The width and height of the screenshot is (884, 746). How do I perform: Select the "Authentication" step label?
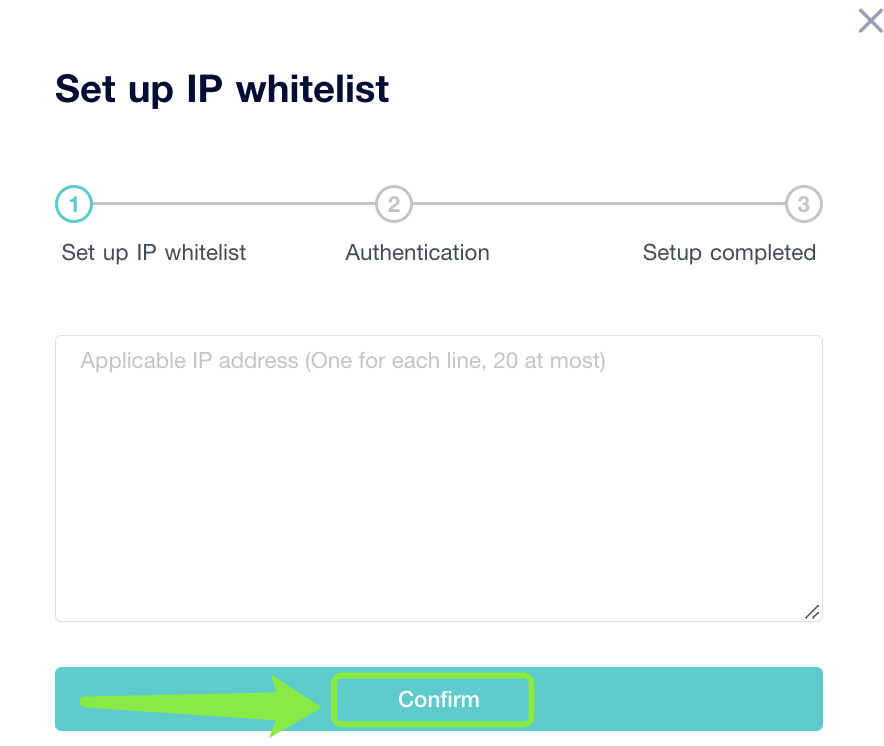[x=417, y=253]
